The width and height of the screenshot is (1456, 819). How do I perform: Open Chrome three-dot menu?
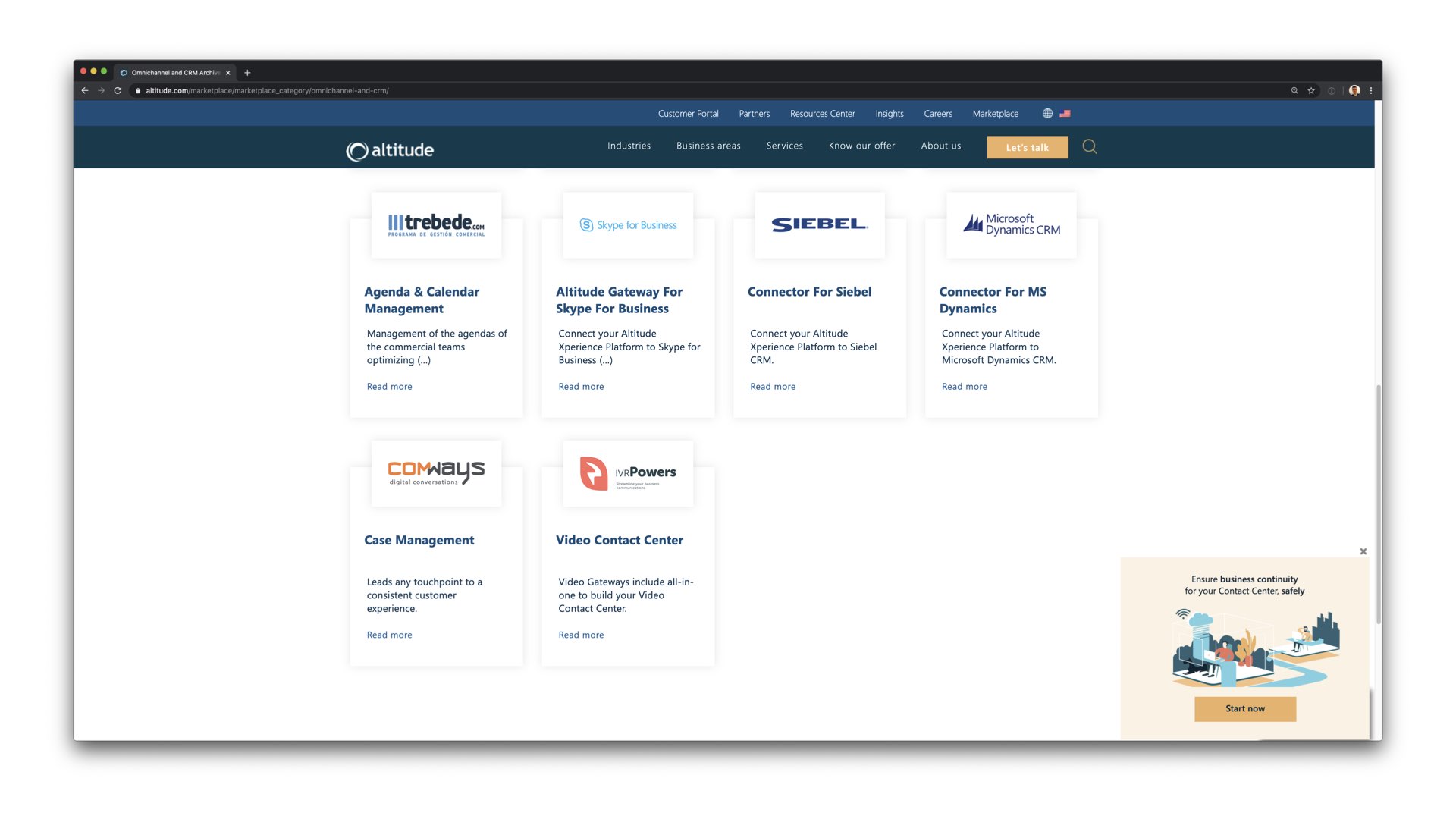(1371, 90)
